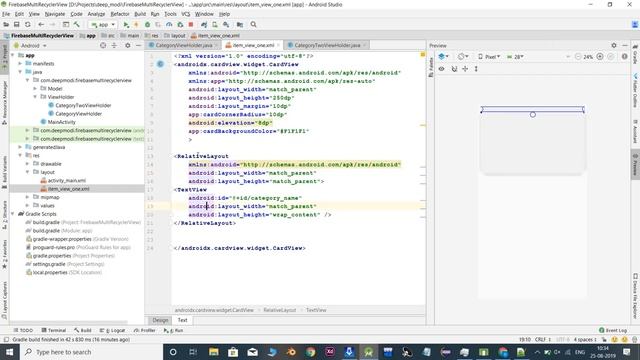Open the Build menu
The height and width of the screenshot is (360, 640).
coord(140,14)
